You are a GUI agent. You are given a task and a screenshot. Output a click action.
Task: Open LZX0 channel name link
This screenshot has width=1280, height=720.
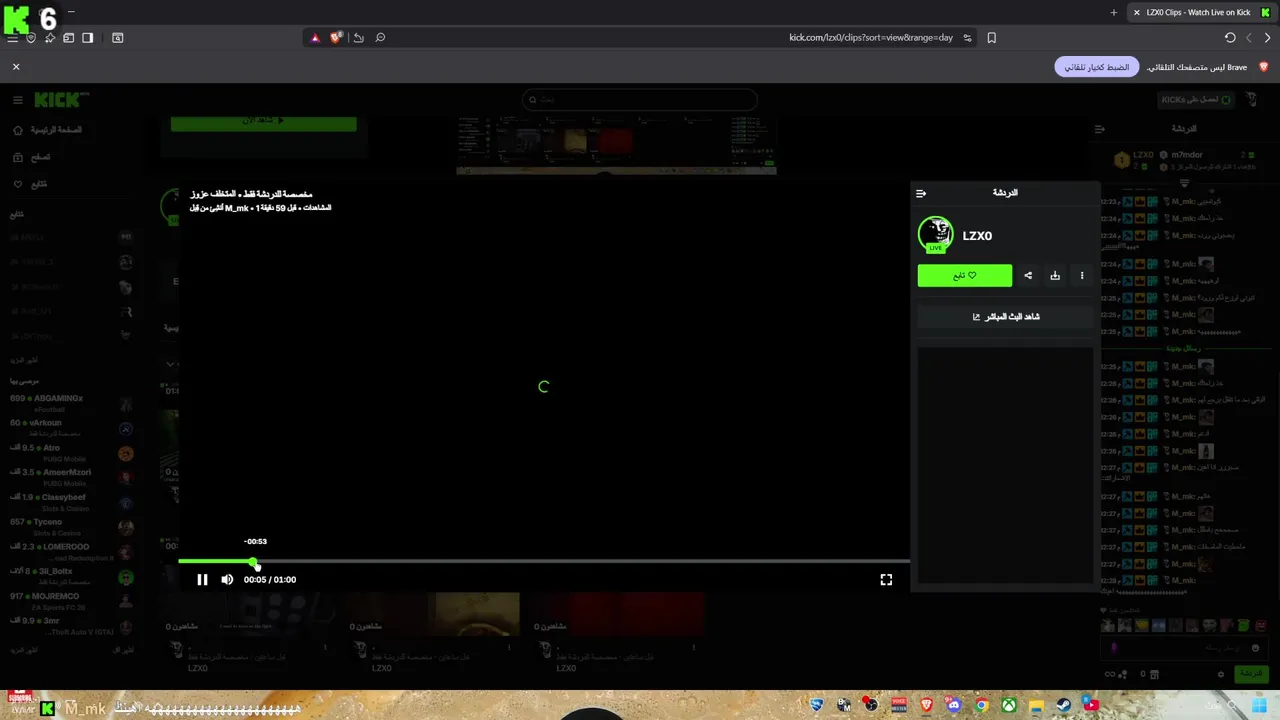point(977,236)
